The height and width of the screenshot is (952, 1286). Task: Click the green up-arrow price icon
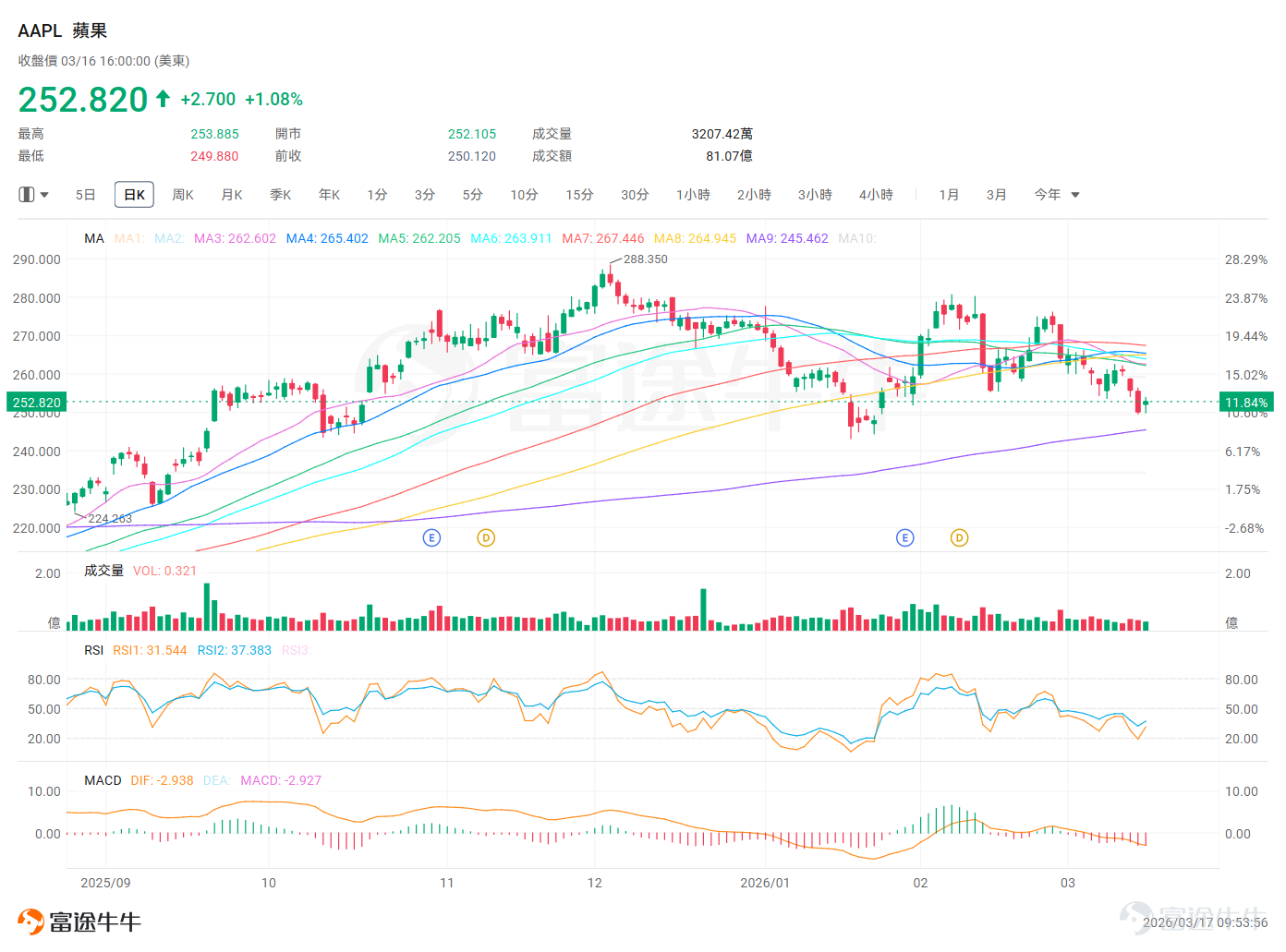[163, 98]
